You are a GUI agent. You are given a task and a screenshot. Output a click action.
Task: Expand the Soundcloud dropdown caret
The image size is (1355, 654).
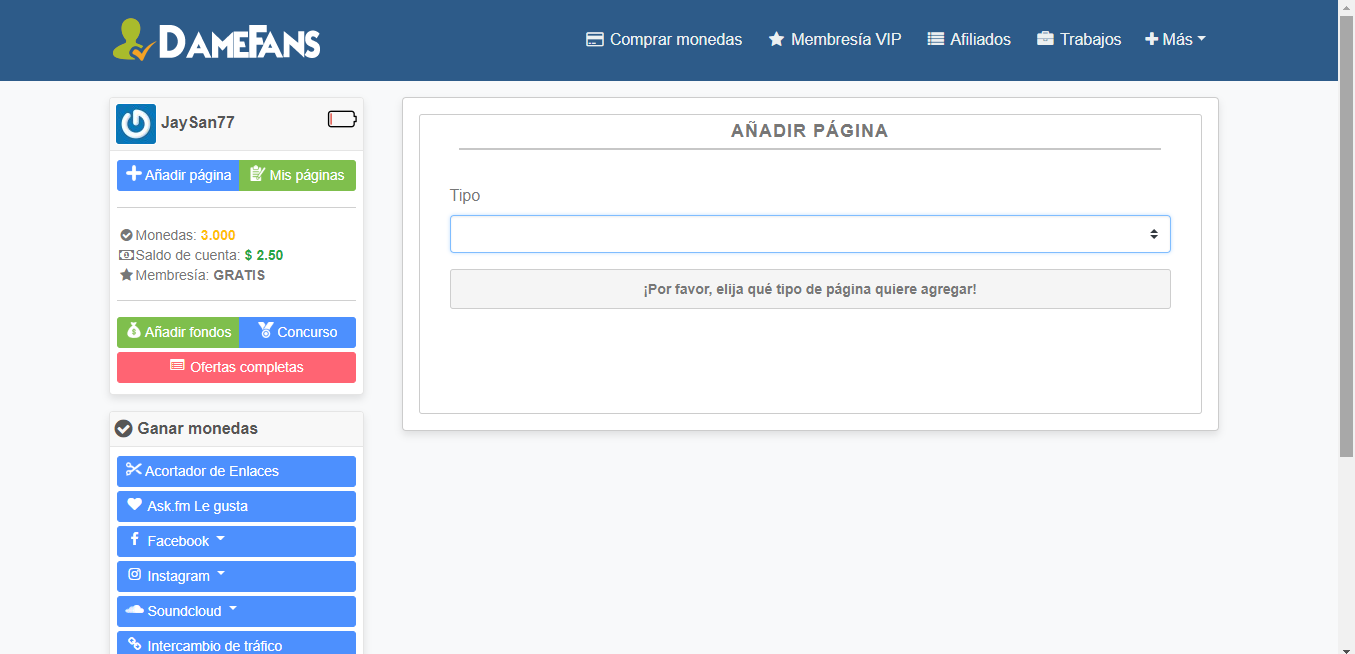pyautogui.click(x=233, y=610)
